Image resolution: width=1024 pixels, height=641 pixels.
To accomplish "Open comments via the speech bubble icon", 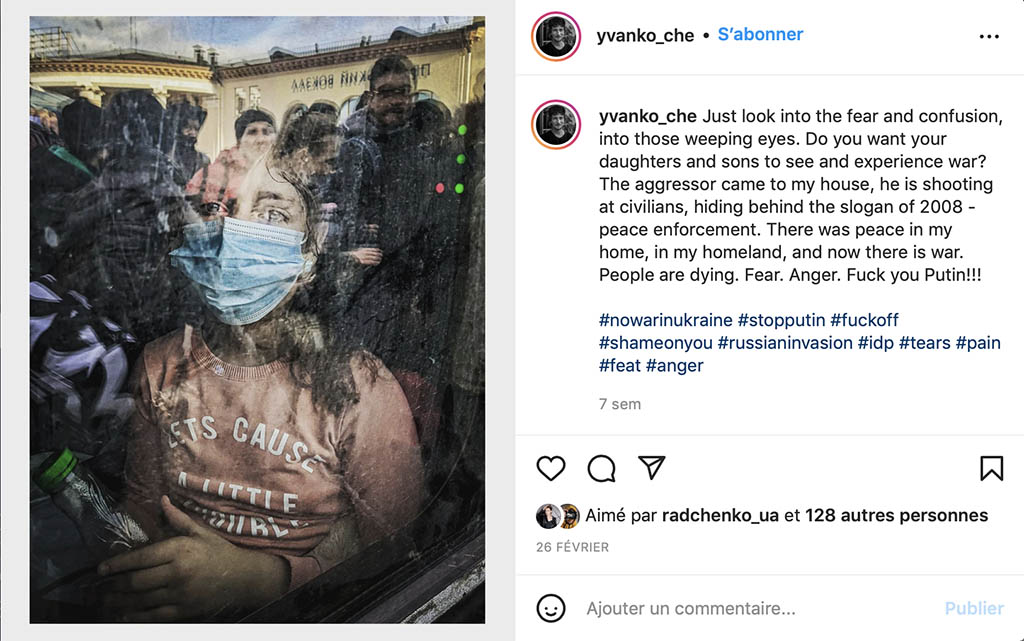I will coord(601,468).
